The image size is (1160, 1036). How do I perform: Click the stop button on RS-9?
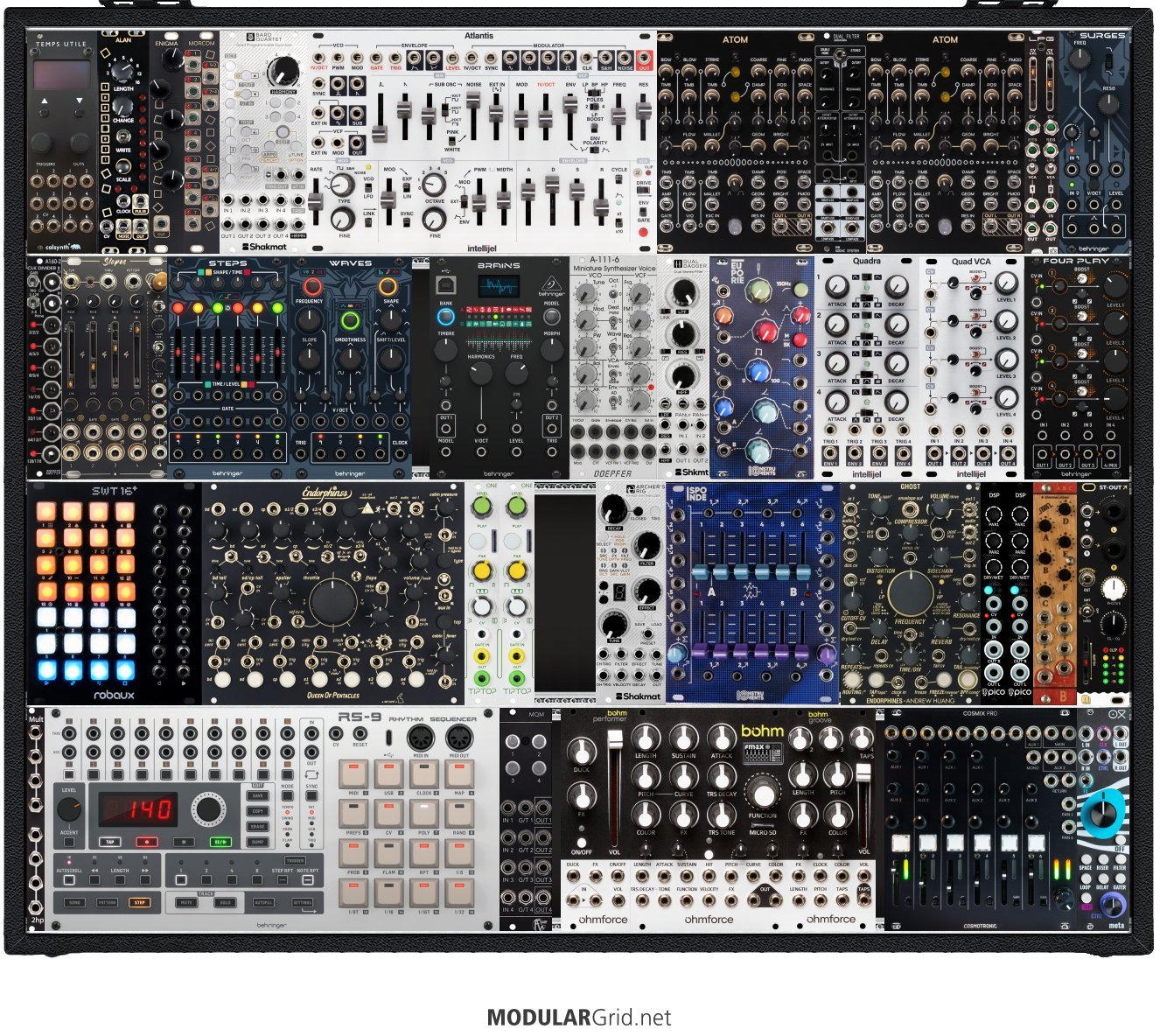pyautogui.click(x=185, y=842)
